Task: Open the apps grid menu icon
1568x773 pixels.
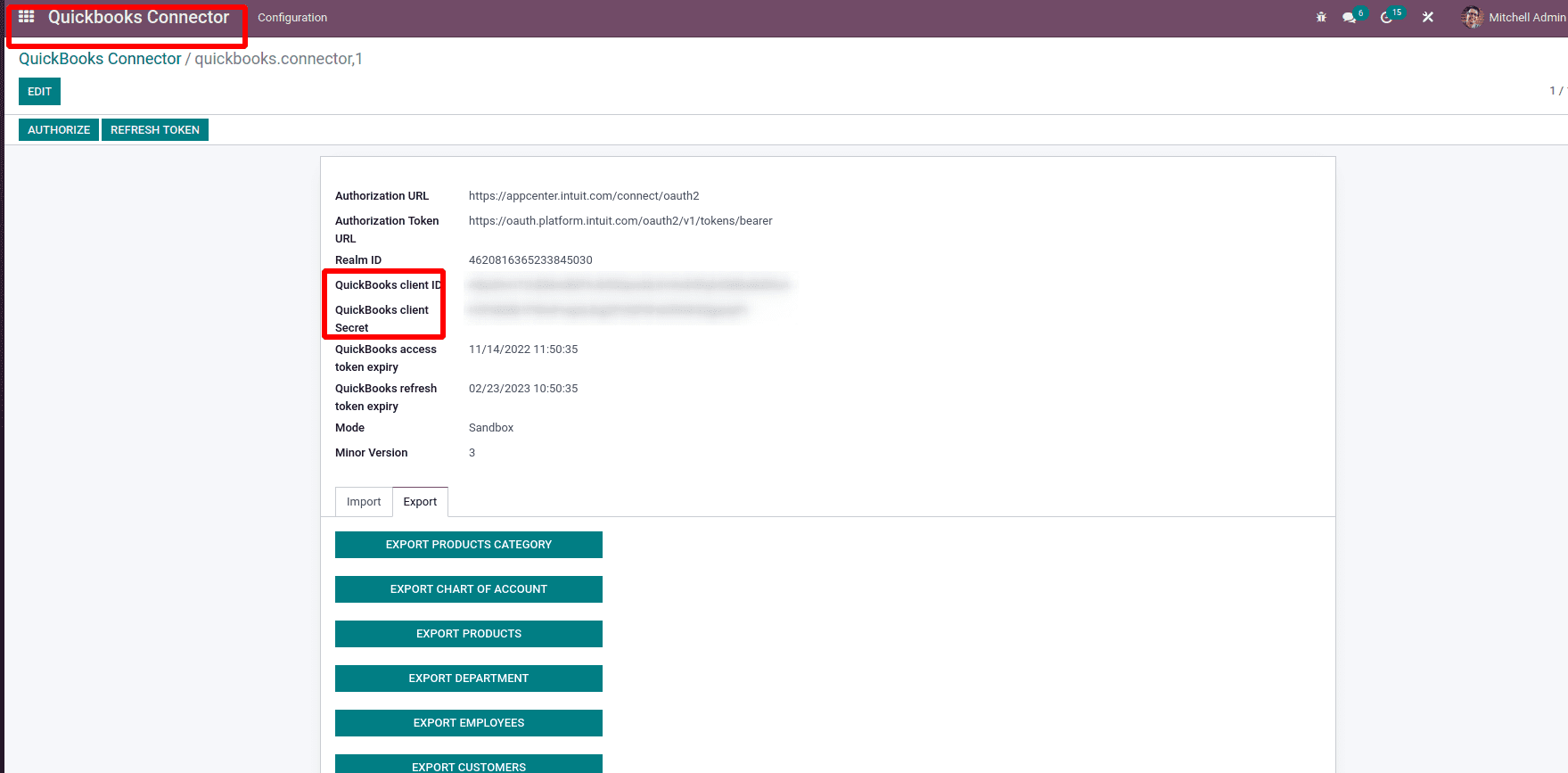Action: pyautogui.click(x=27, y=17)
